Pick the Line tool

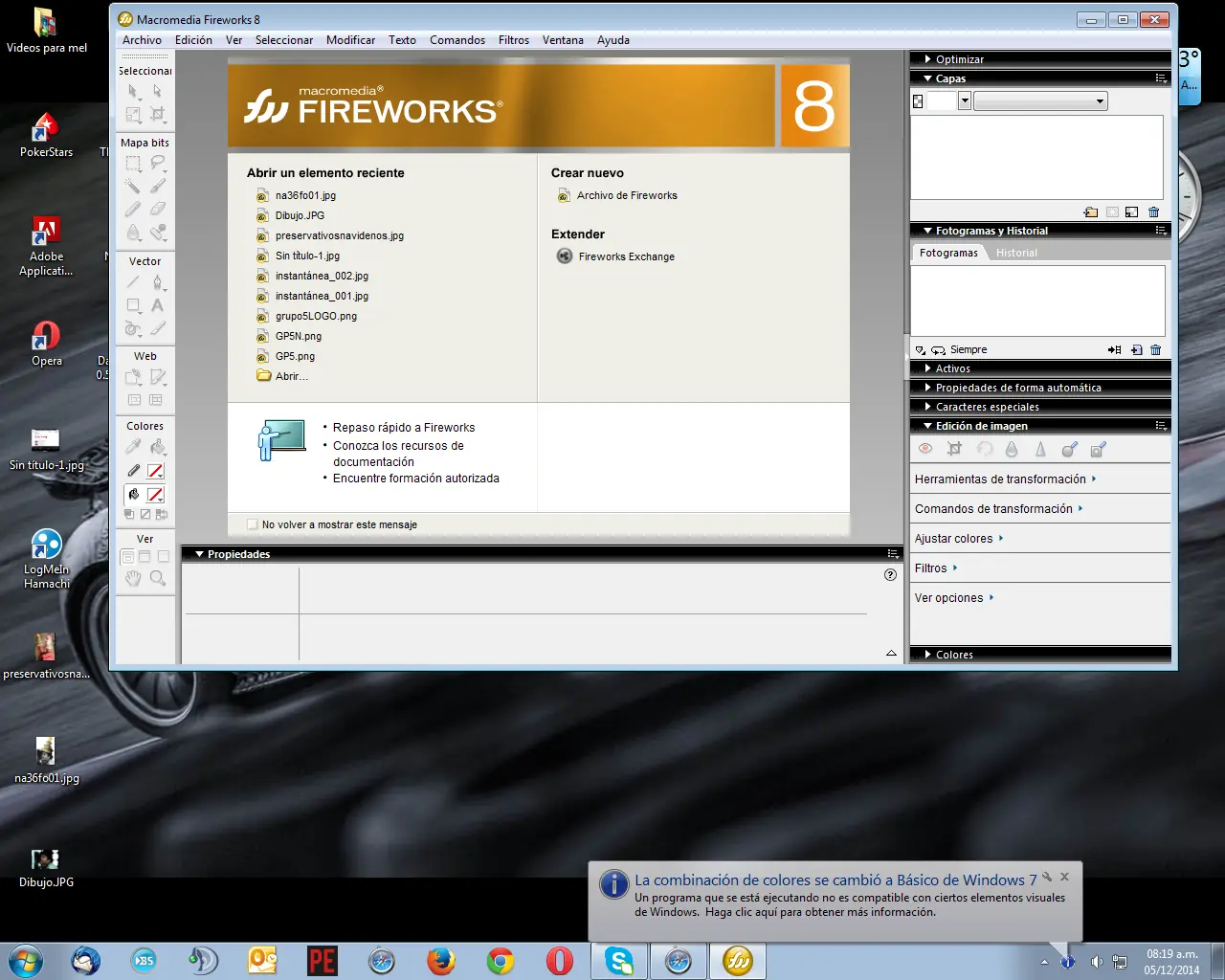coord(133,282)
